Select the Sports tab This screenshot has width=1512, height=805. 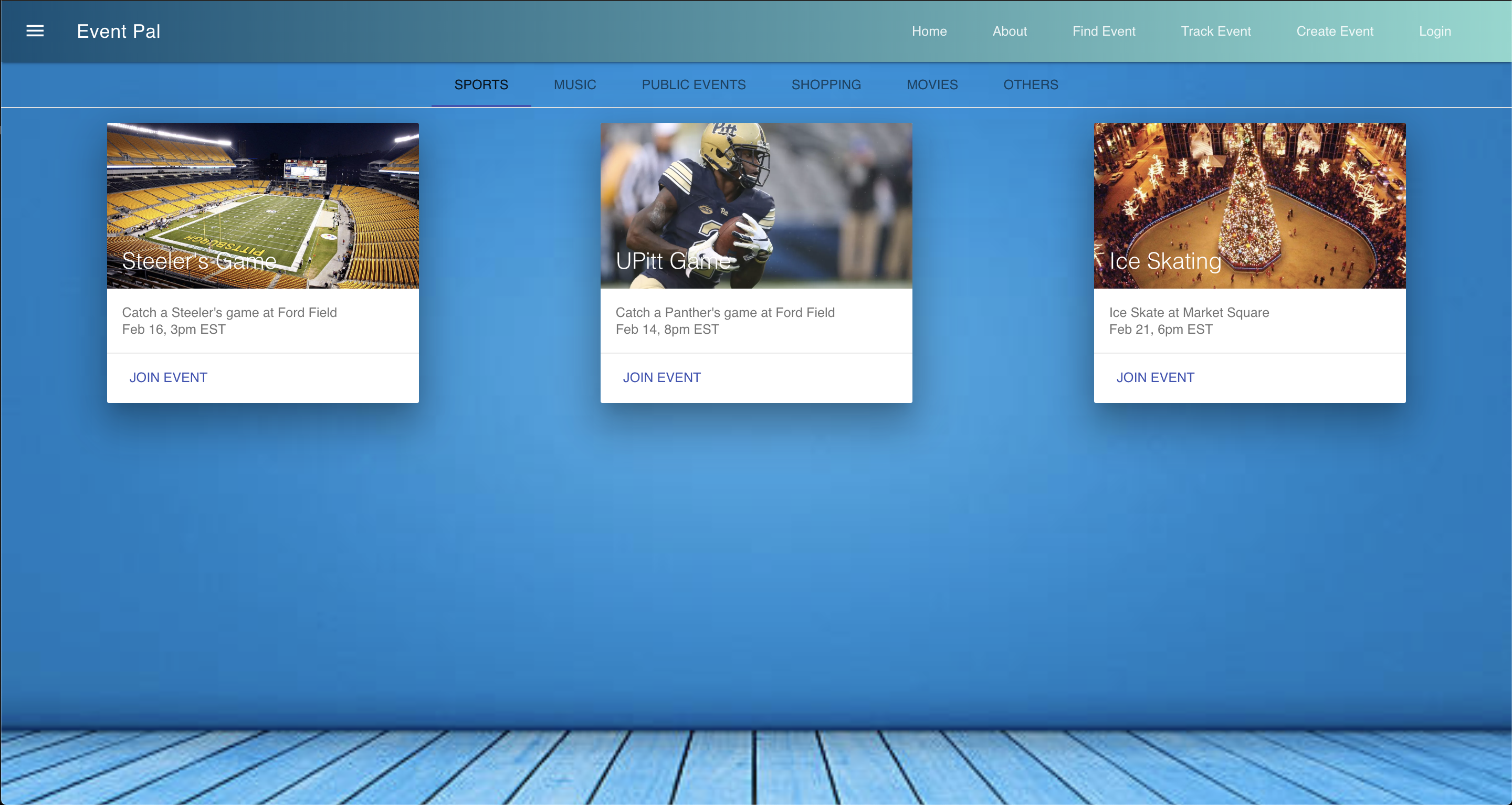click(481, 84)
